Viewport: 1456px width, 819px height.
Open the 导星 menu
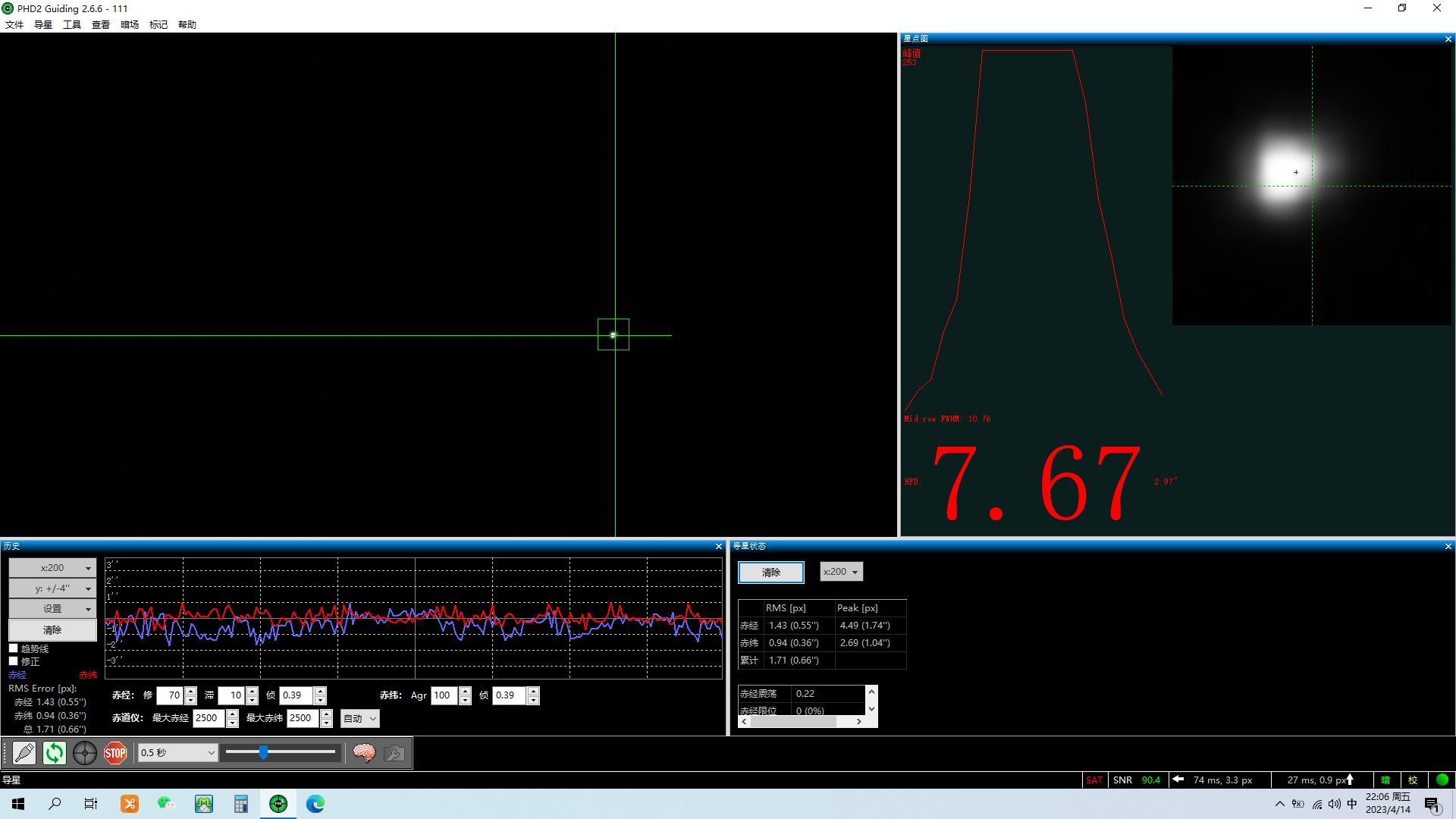click(43, 24)
